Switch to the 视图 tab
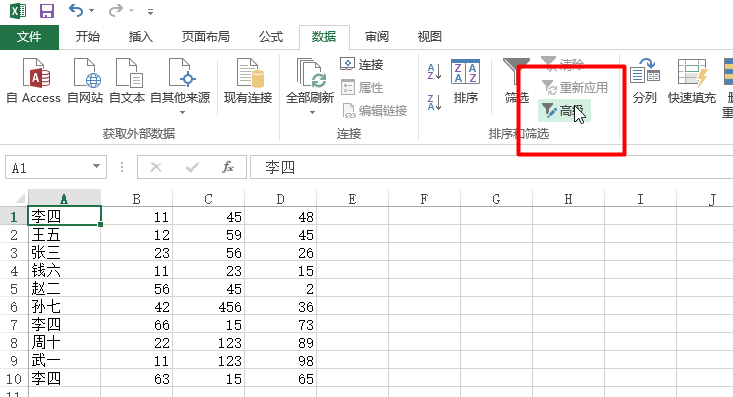The width and height of the screenshot is (733, 397). pyautogui.click(x=430, y=37)
